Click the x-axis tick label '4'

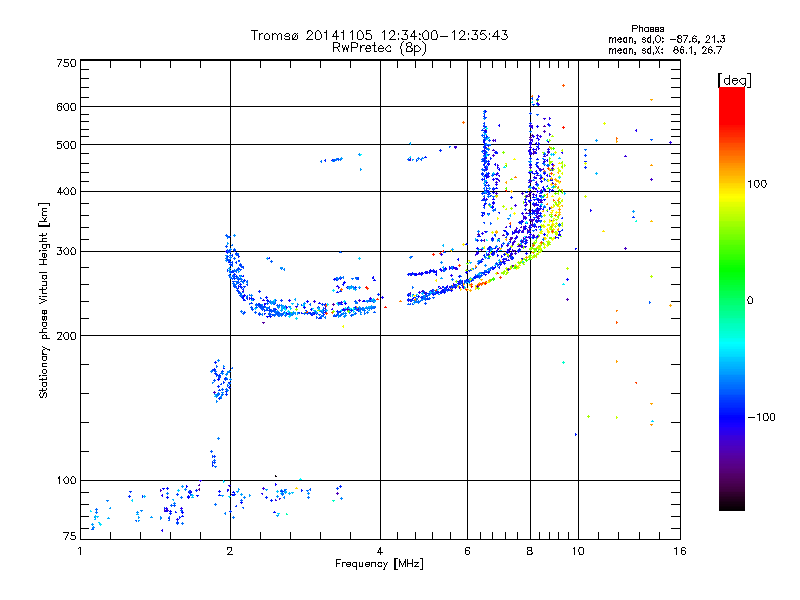pos(380,551)
